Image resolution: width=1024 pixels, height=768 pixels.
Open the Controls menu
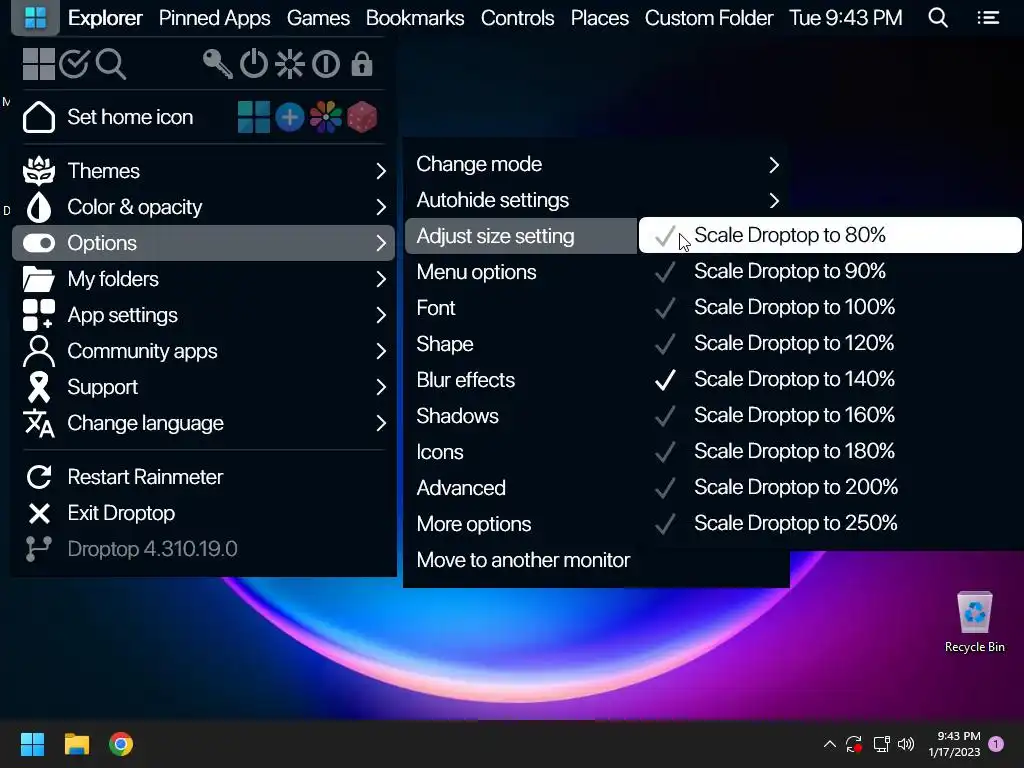point(517,18)
